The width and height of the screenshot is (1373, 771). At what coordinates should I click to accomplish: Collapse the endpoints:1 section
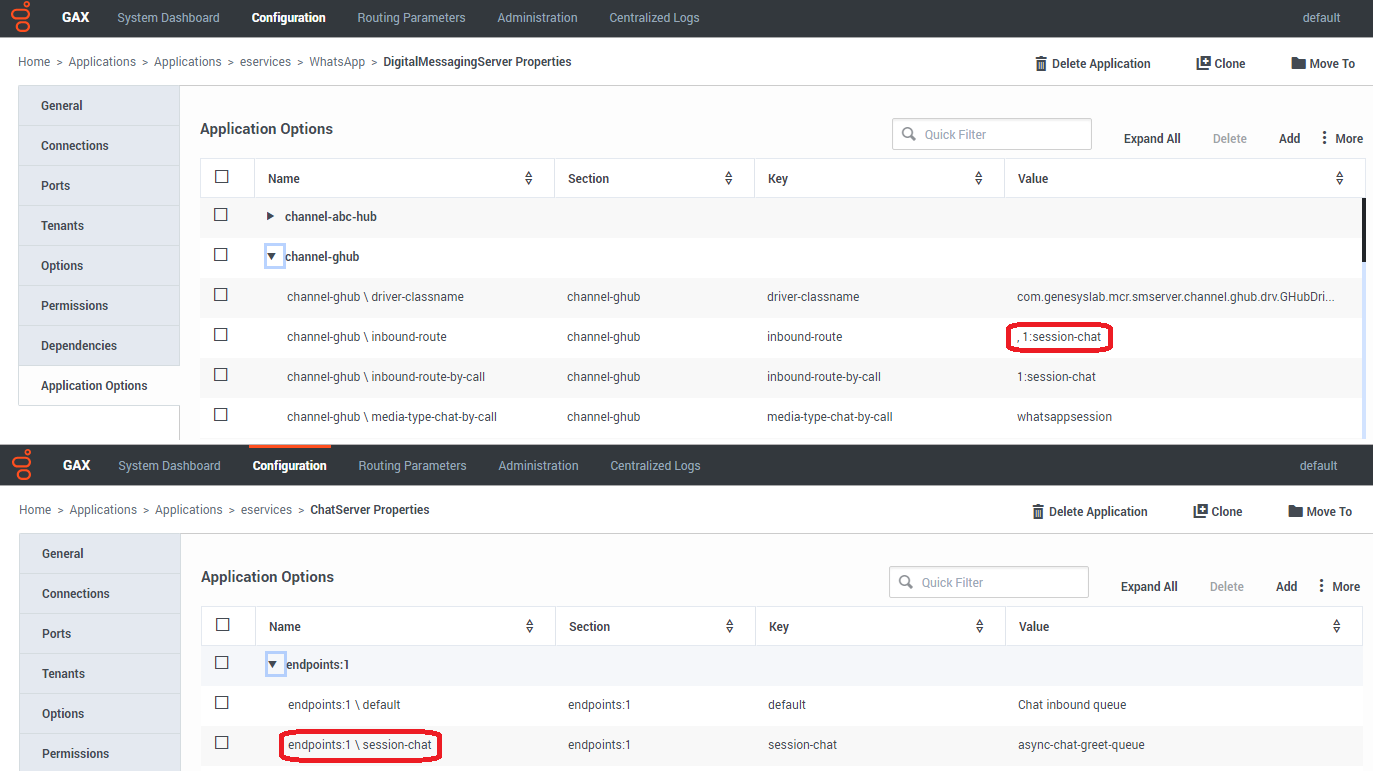[x=273, y=664]
